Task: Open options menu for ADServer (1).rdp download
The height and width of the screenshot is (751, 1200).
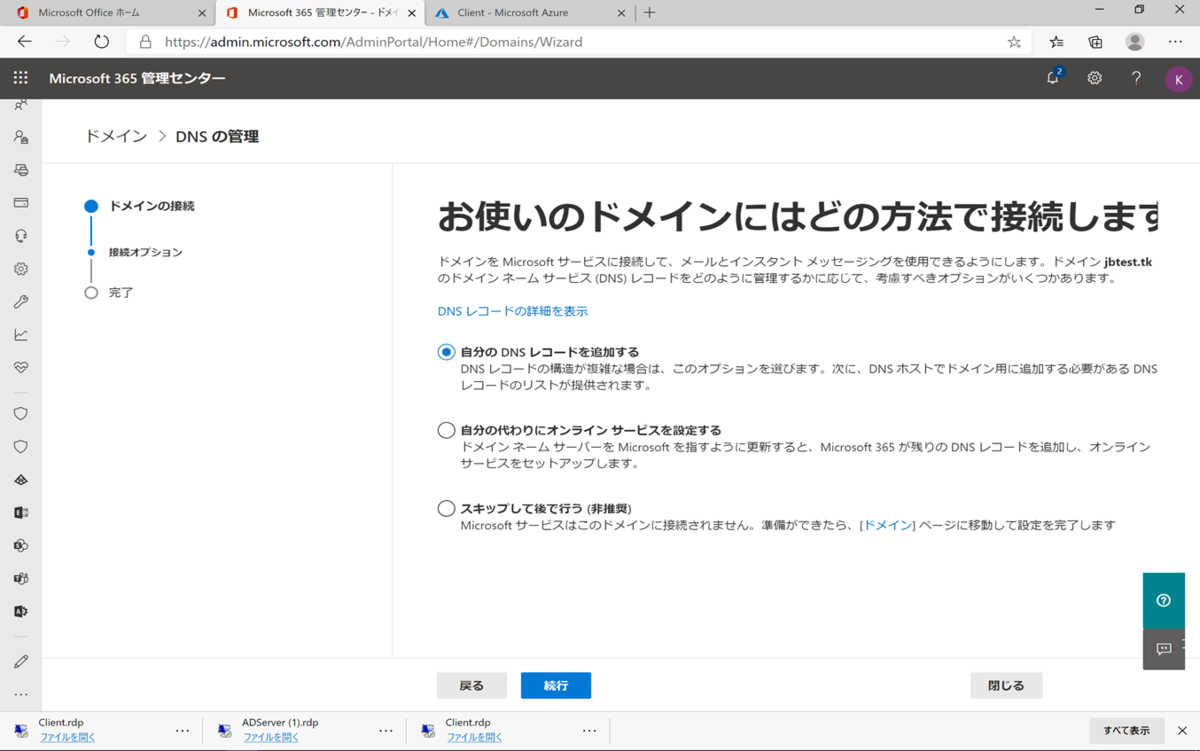Action: point(386,730)
